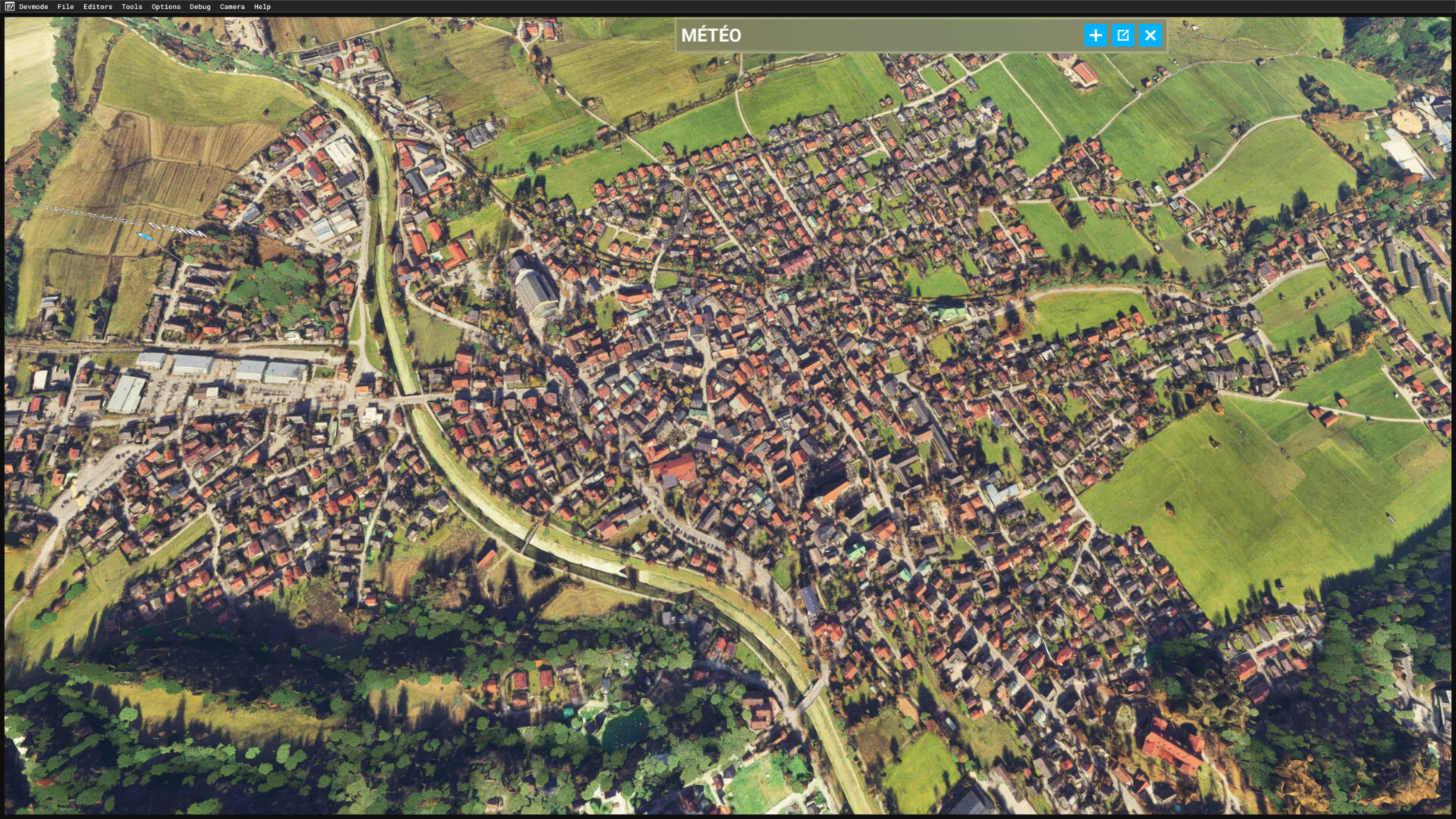Open the Debug menu
This screenshot has height=819, width=1456.
200,6
